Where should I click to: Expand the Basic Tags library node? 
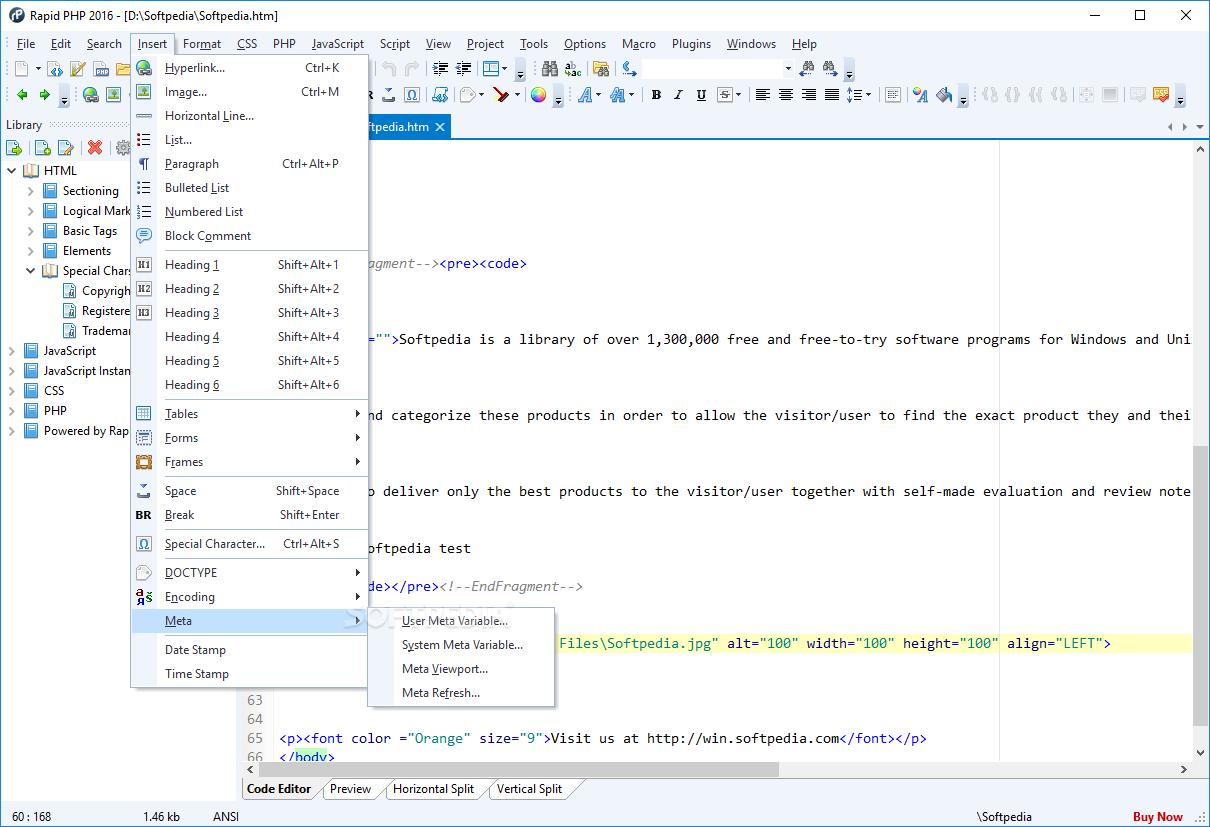(31, 231)
